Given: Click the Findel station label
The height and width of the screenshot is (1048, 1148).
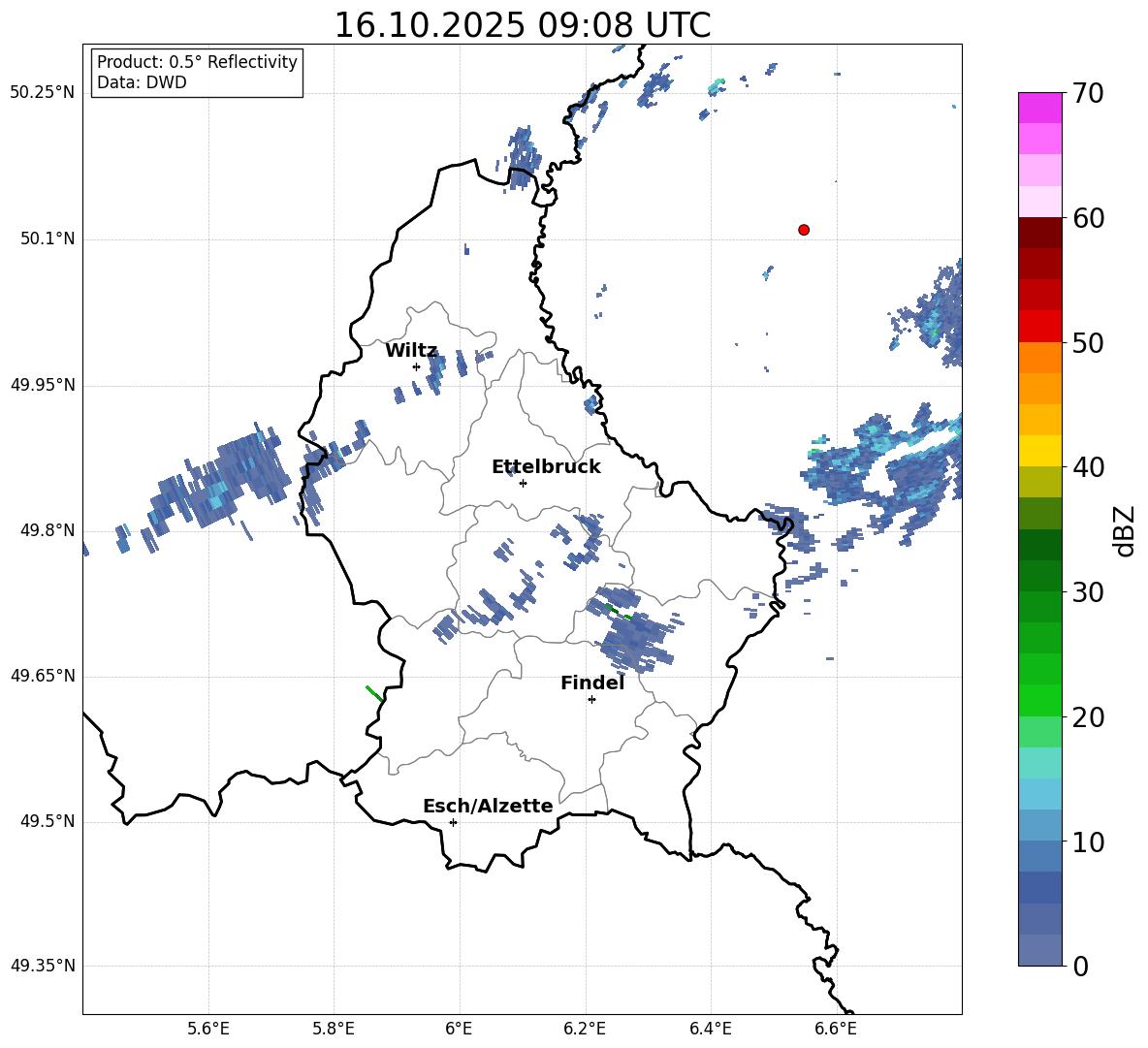Looking at the screenshot, I should tap(592, 683).
